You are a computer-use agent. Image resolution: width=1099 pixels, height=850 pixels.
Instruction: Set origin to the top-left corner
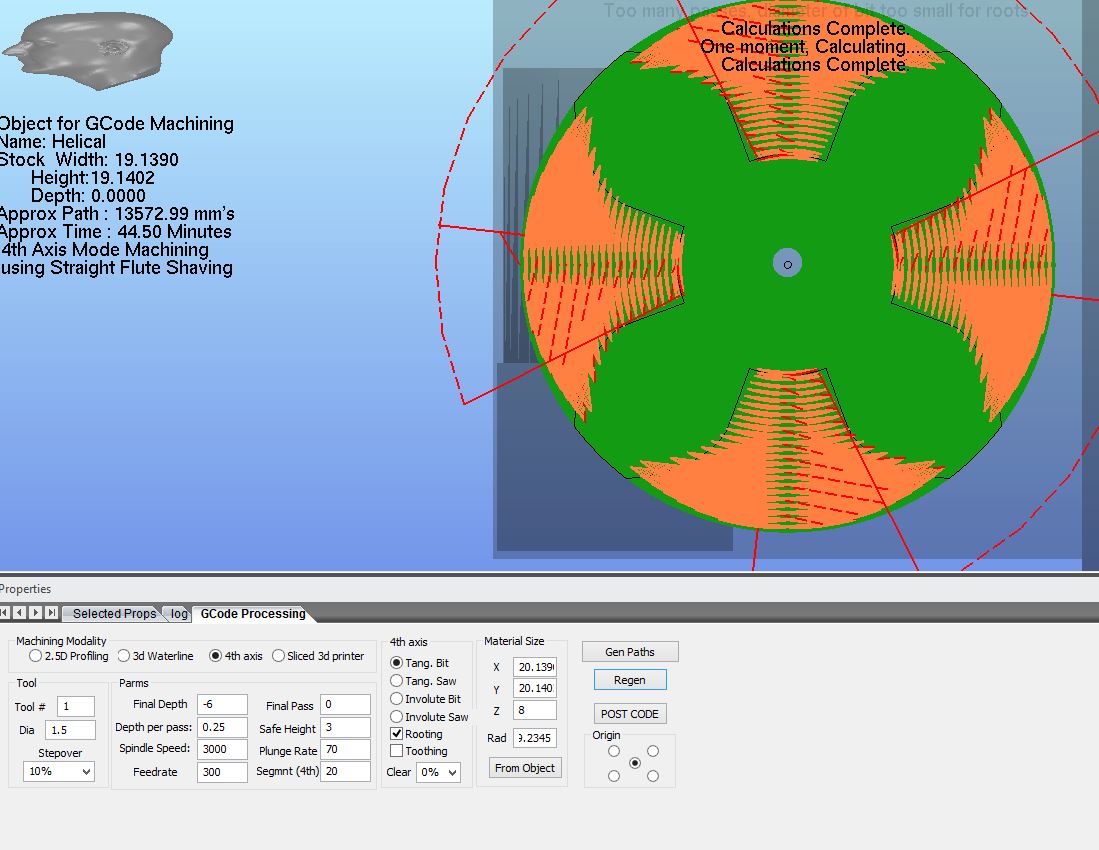click(x=614, y=751)
